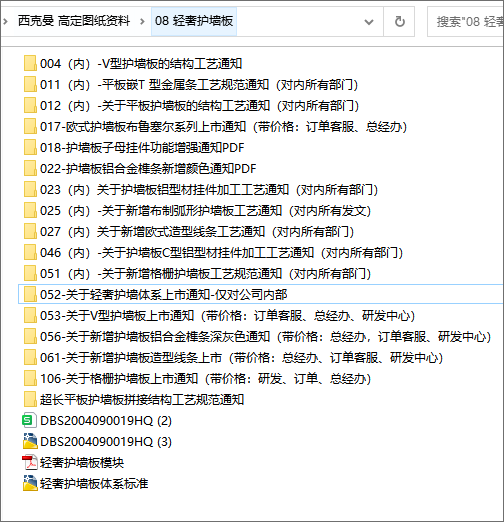Click the refresh icon beside address bar

click(399, 22)
